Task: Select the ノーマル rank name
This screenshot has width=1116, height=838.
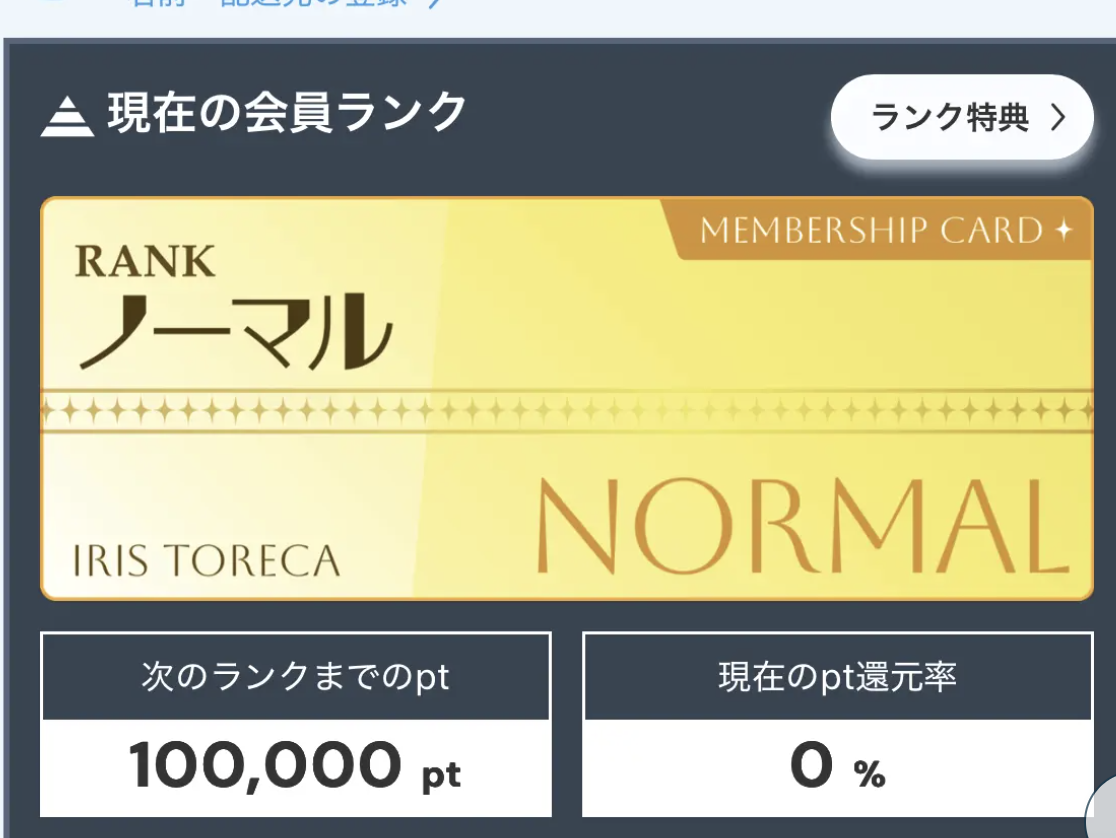Action: click(236, 328)
